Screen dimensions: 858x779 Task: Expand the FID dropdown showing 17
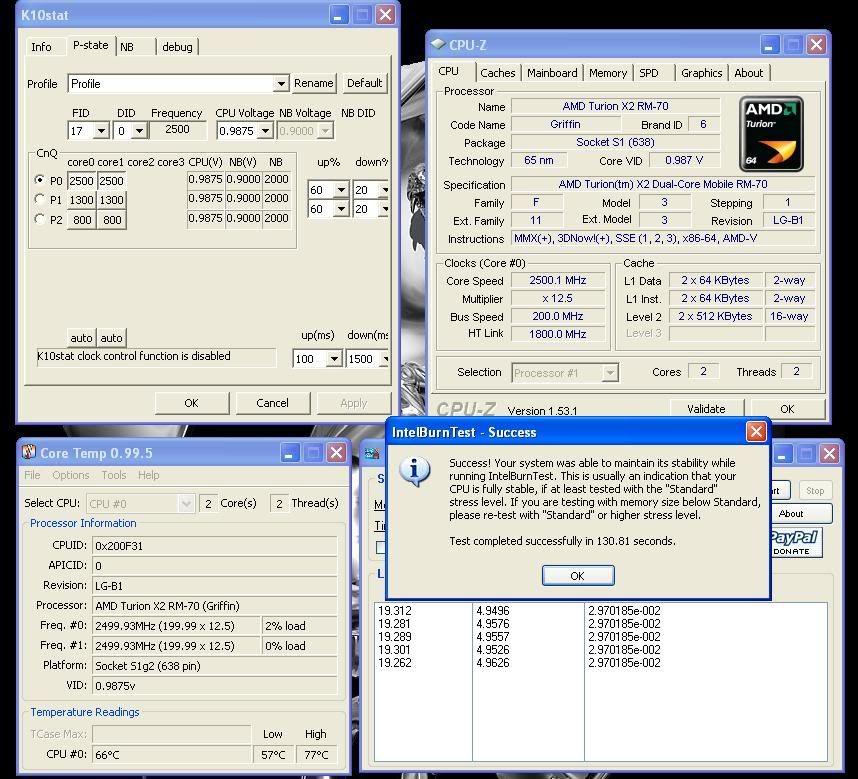[101, 131]
